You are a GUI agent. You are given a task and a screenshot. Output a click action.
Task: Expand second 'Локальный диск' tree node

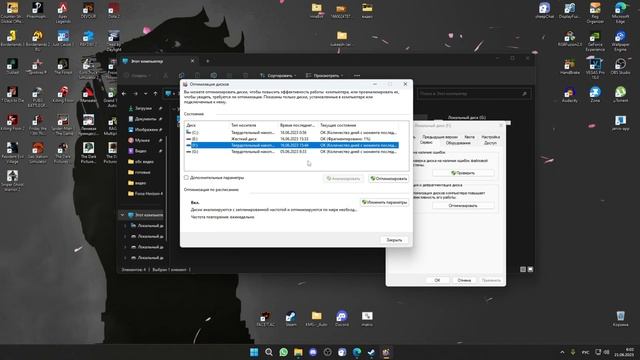(x=125, y=236)
